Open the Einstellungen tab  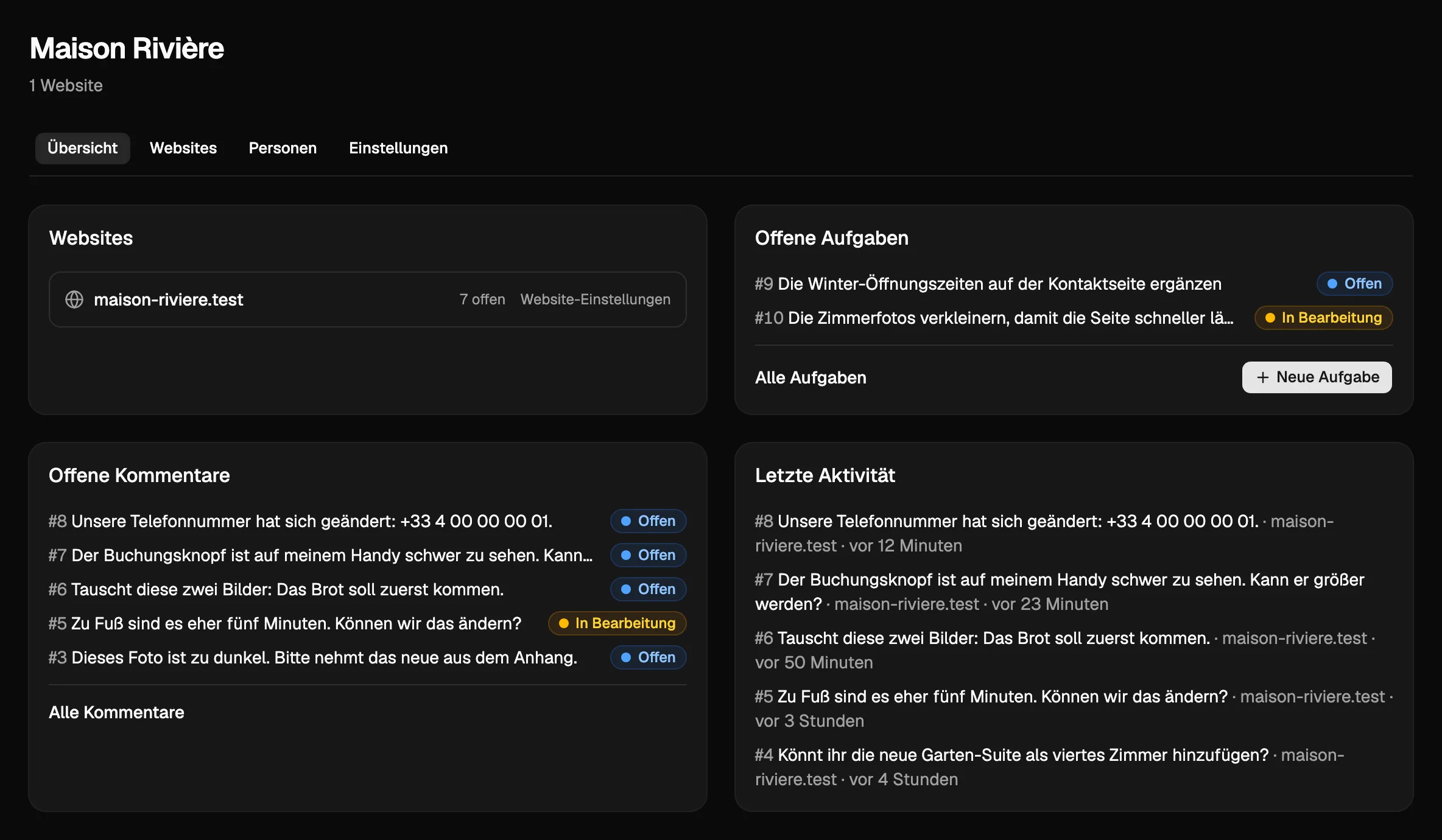tap(398, 148)
